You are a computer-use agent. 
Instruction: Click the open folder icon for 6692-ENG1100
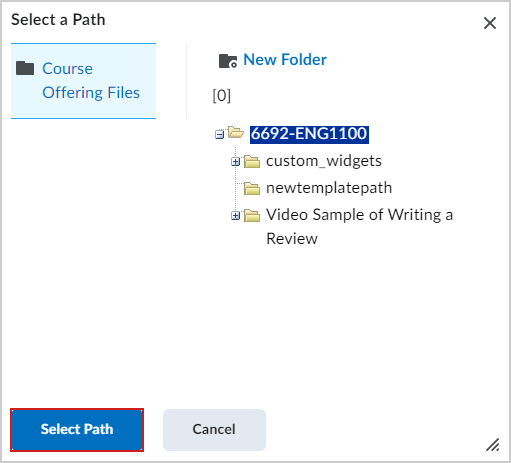(236, 133)
